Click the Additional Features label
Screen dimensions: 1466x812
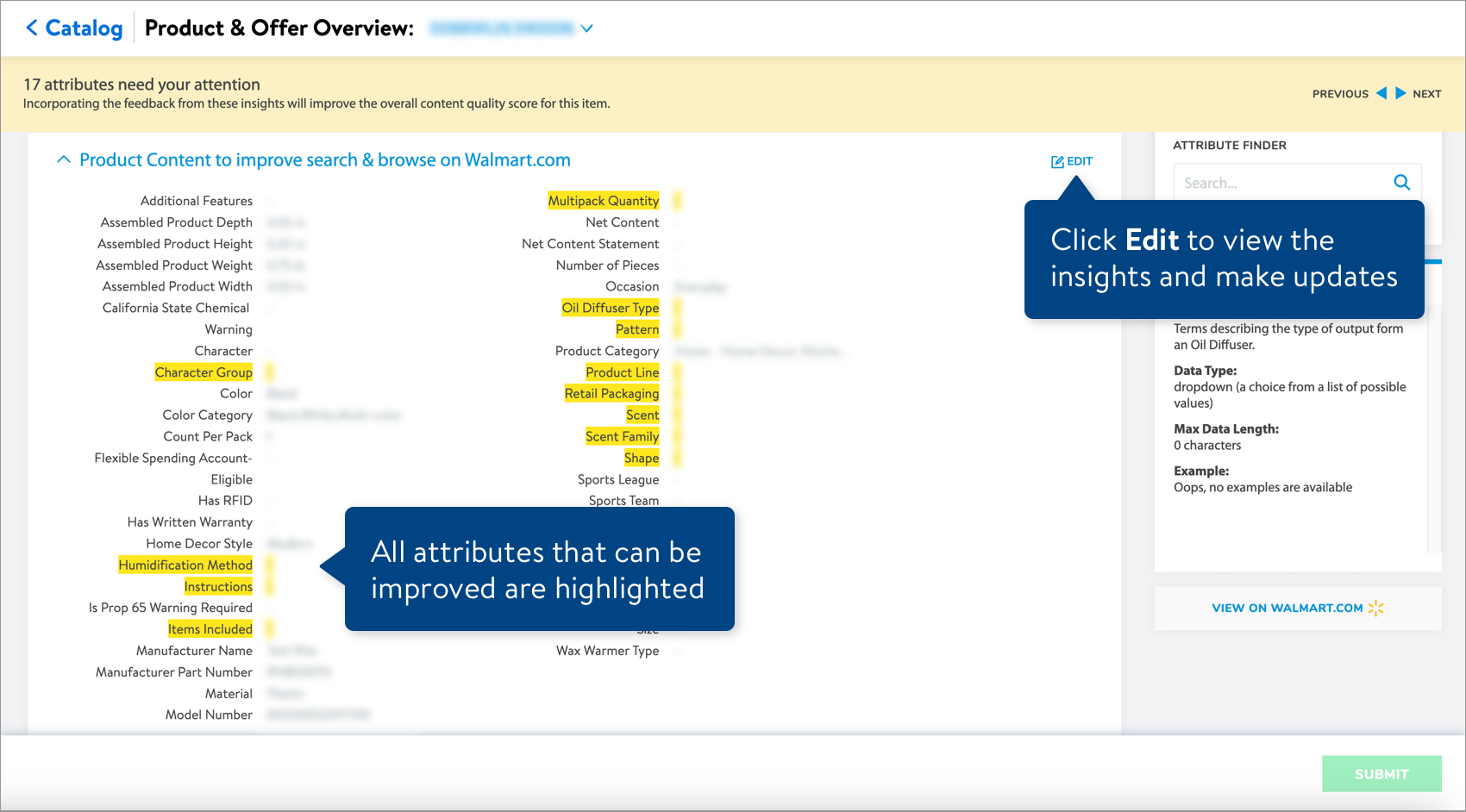(x=197, y=201)
